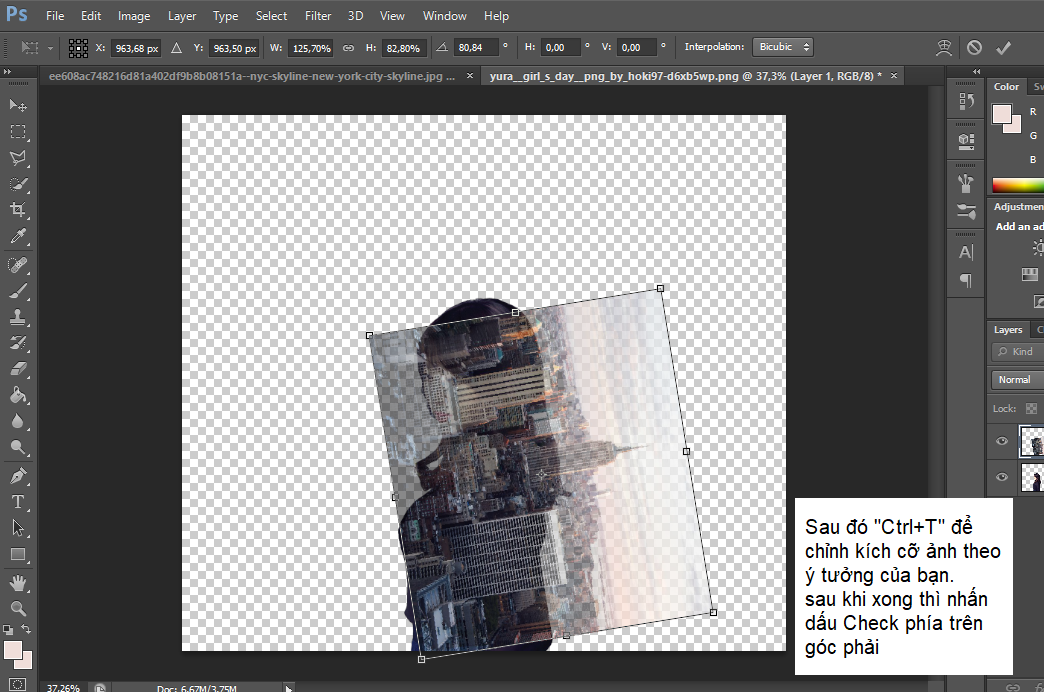Toggle visibility of Layer 1
This screenshot has height=692, width=1044.
pyautogui.click(x=1002, y=442)
